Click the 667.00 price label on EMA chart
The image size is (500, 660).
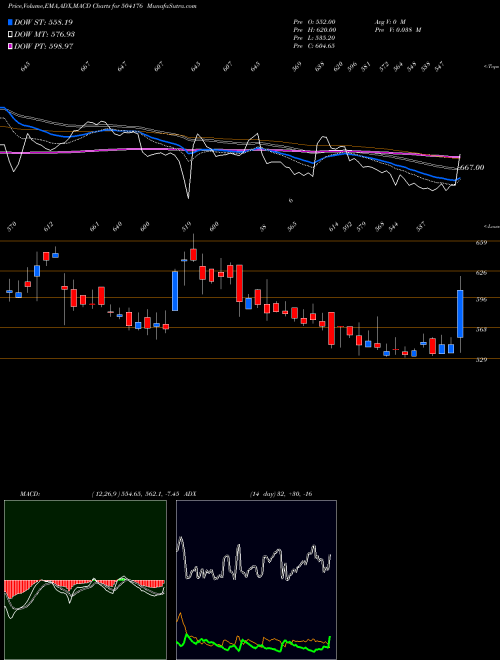[470, 168]
